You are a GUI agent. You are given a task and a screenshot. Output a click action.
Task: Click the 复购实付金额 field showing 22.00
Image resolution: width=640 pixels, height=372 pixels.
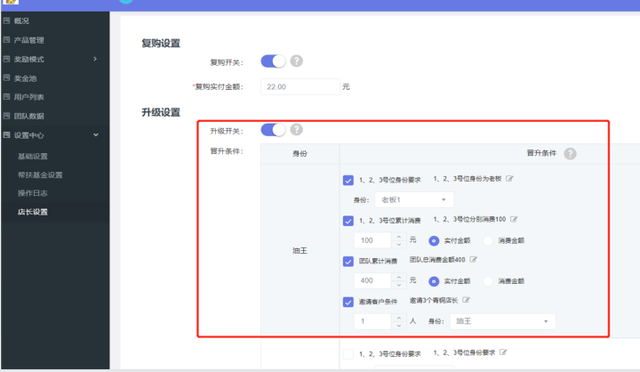coord(300,87)
